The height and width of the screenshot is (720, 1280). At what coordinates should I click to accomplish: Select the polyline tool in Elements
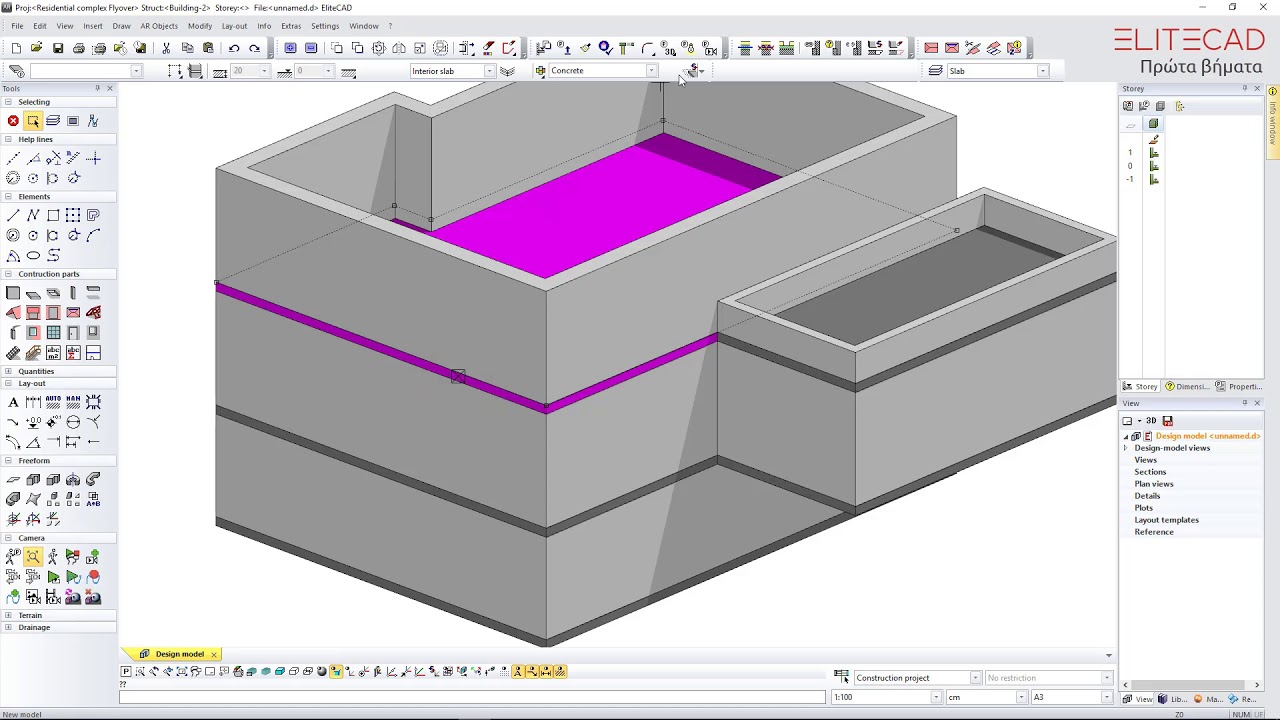pos(33,216)
